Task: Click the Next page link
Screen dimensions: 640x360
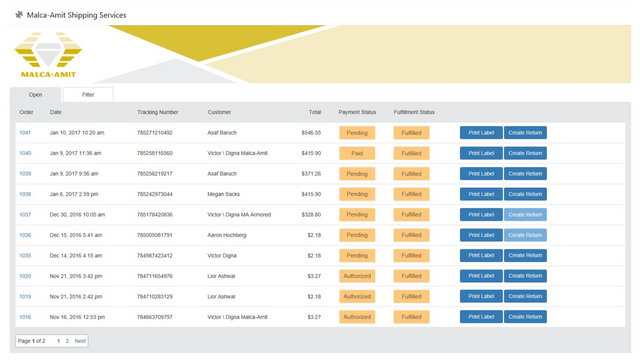Action: pos(80,341)
